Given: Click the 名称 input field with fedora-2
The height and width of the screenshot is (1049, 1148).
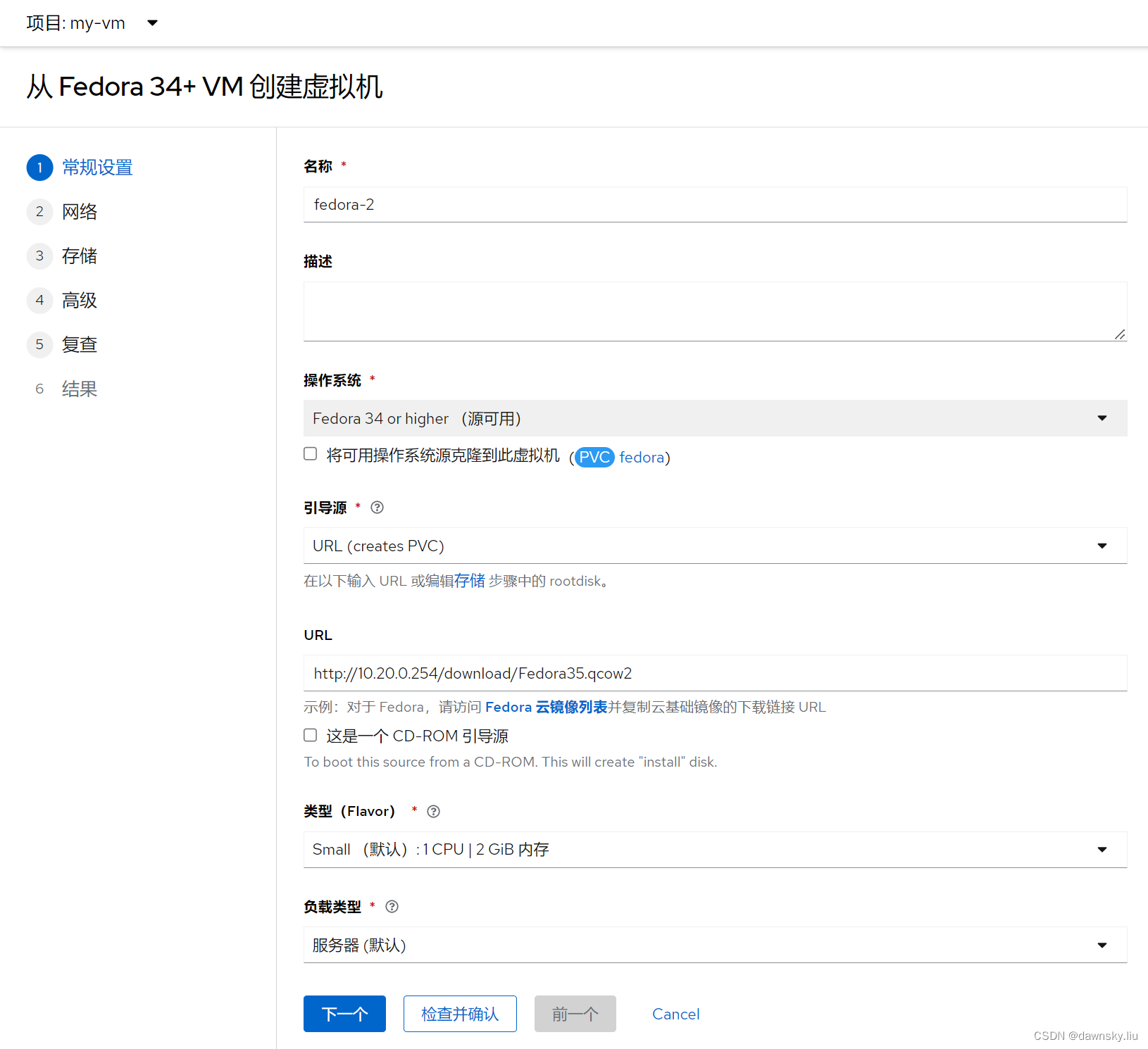Looking at the screenshot, I should coord(715,205).
